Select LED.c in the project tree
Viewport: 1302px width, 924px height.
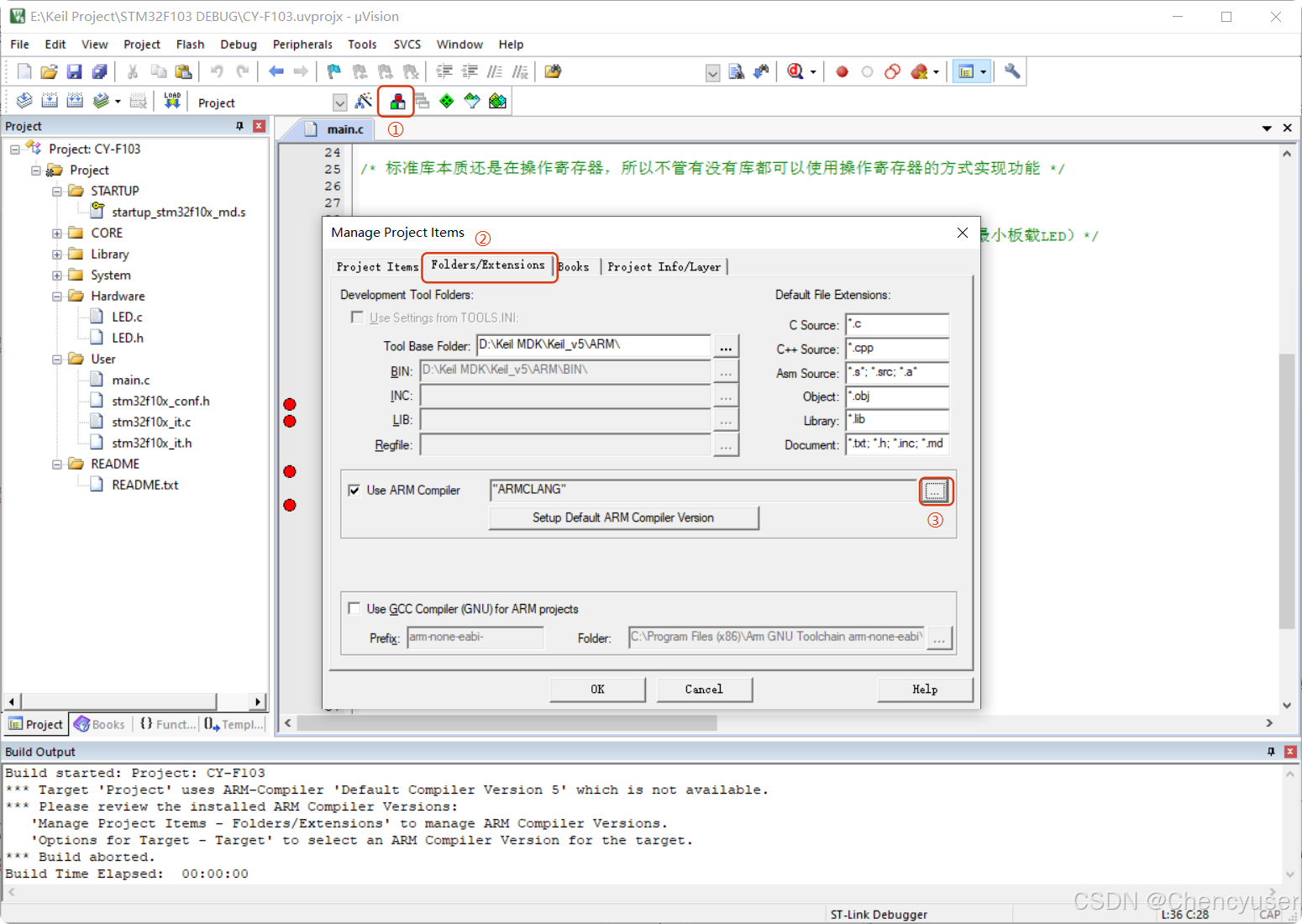click(x=127, y=317)
